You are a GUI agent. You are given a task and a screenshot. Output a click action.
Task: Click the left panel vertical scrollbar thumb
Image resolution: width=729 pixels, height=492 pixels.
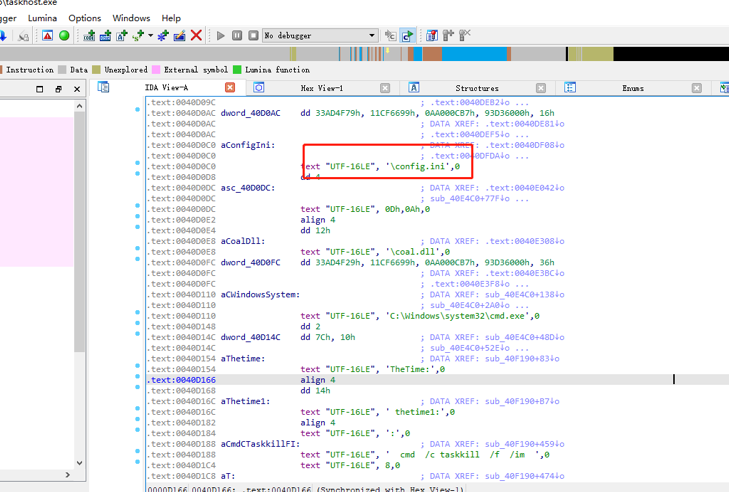tap(80, 232)
